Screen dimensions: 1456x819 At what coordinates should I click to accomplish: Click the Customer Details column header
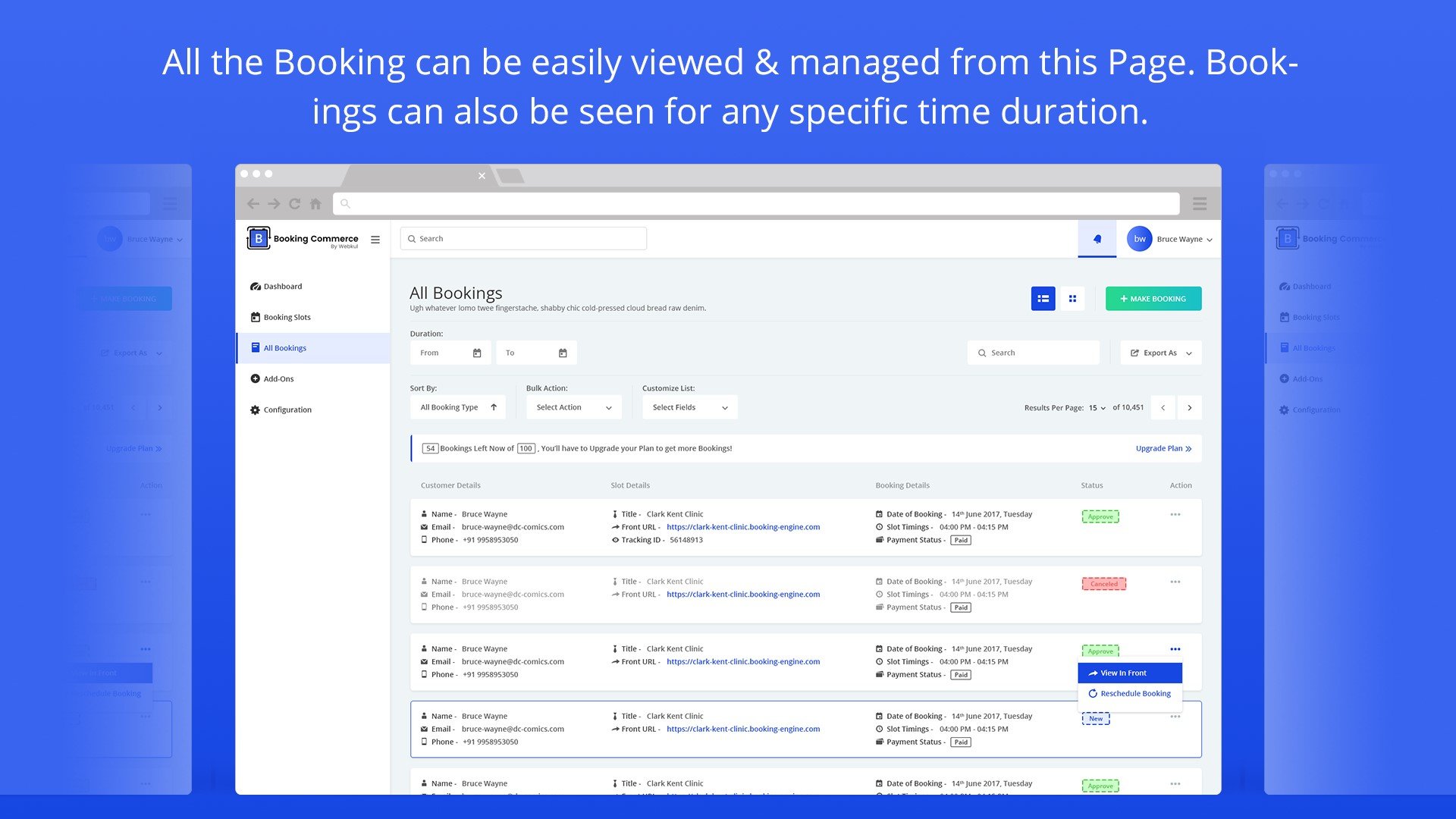click(450, 485)
